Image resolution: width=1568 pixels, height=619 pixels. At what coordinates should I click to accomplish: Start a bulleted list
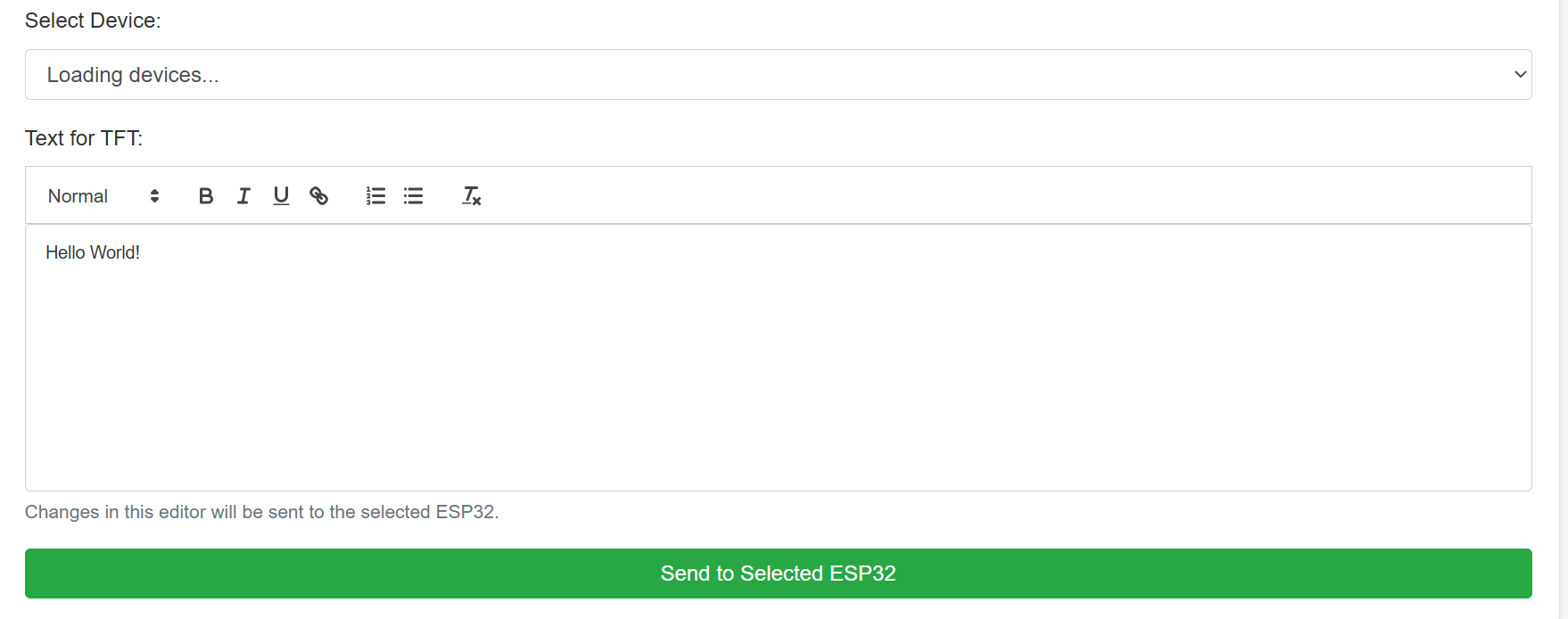pos(413,196)
